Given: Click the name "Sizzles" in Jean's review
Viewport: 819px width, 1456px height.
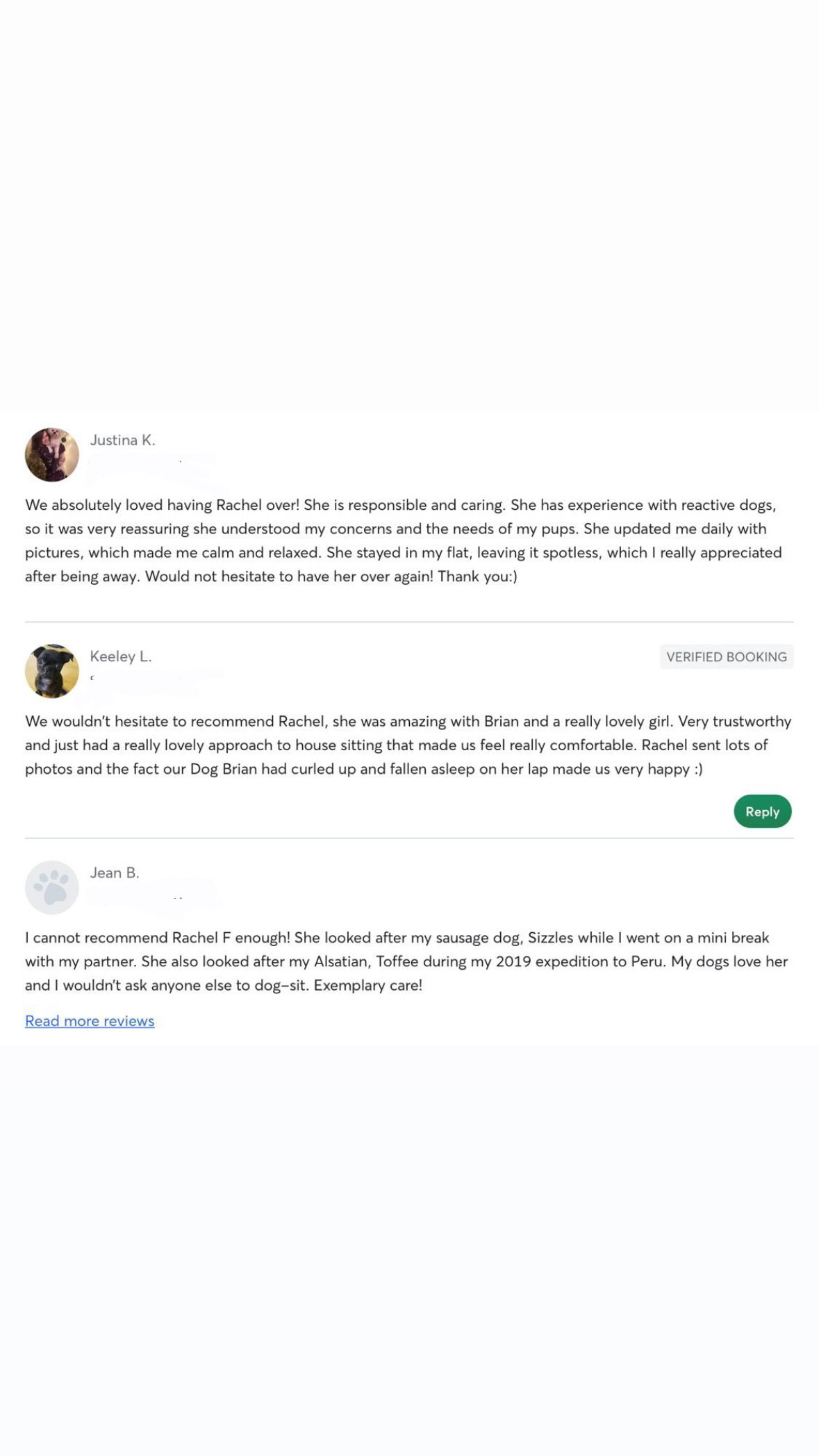Looking at the screenshot, I should (x=550, y=938).
